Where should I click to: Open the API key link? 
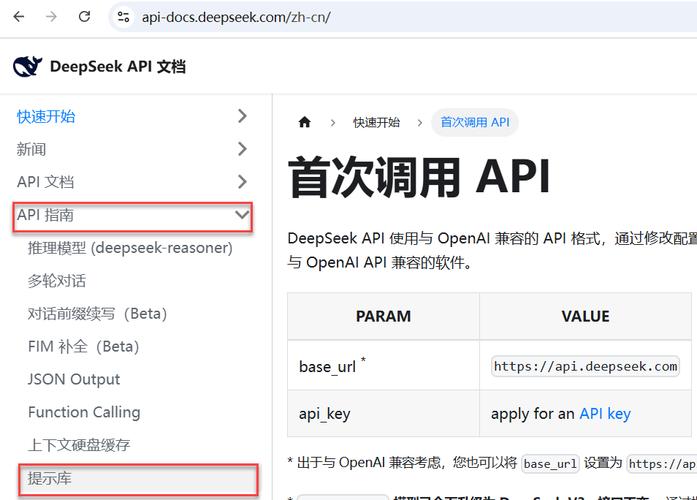[605, 414]
